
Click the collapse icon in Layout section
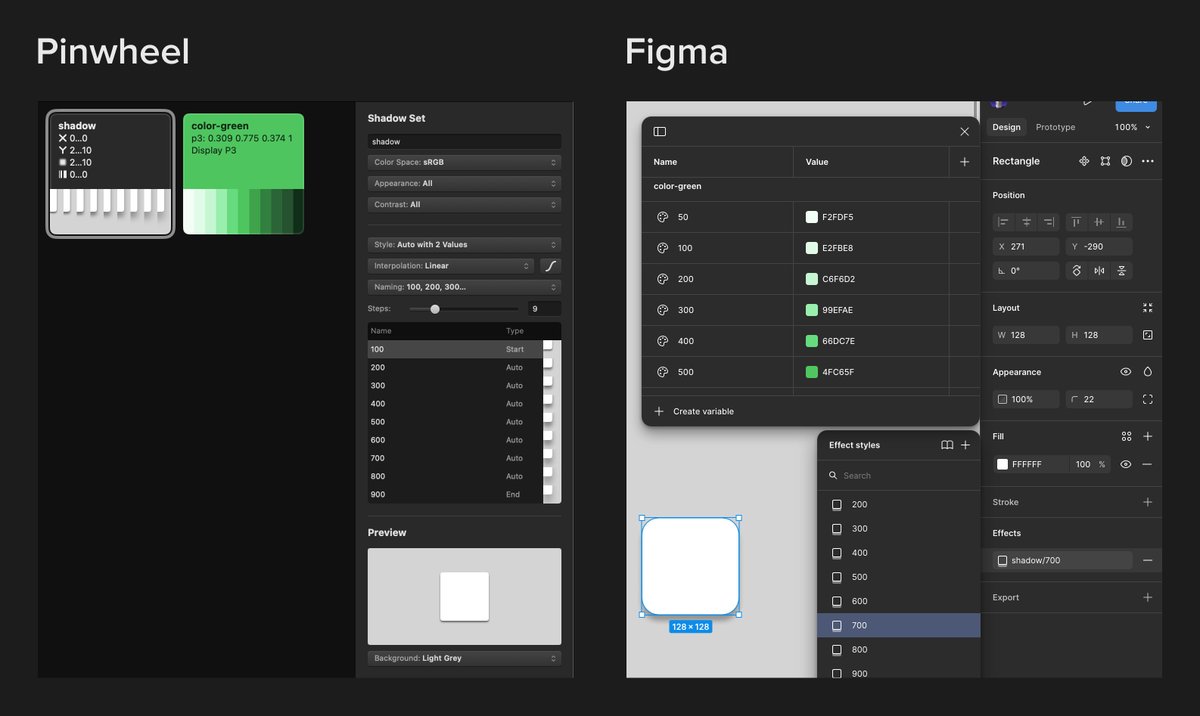(x=1147, y=308)
